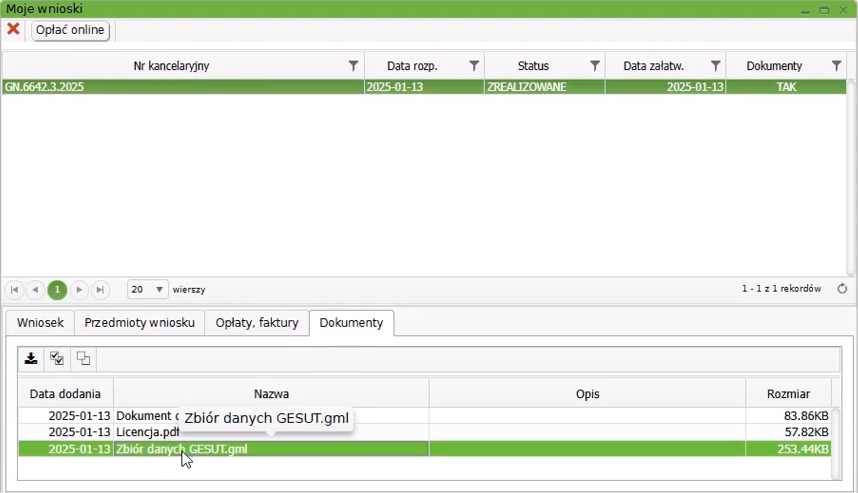
Task: Jump to the last page of results
Action: pyautogui.click(x=100, y=290)
